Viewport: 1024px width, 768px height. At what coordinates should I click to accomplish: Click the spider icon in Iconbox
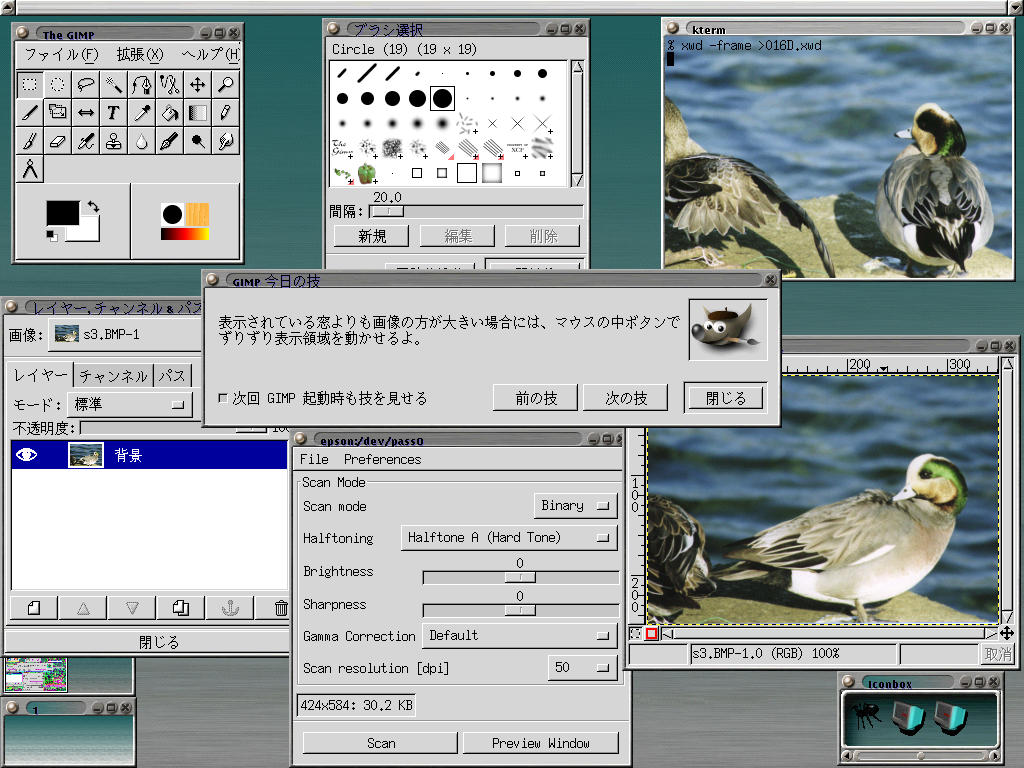point(866,716)
